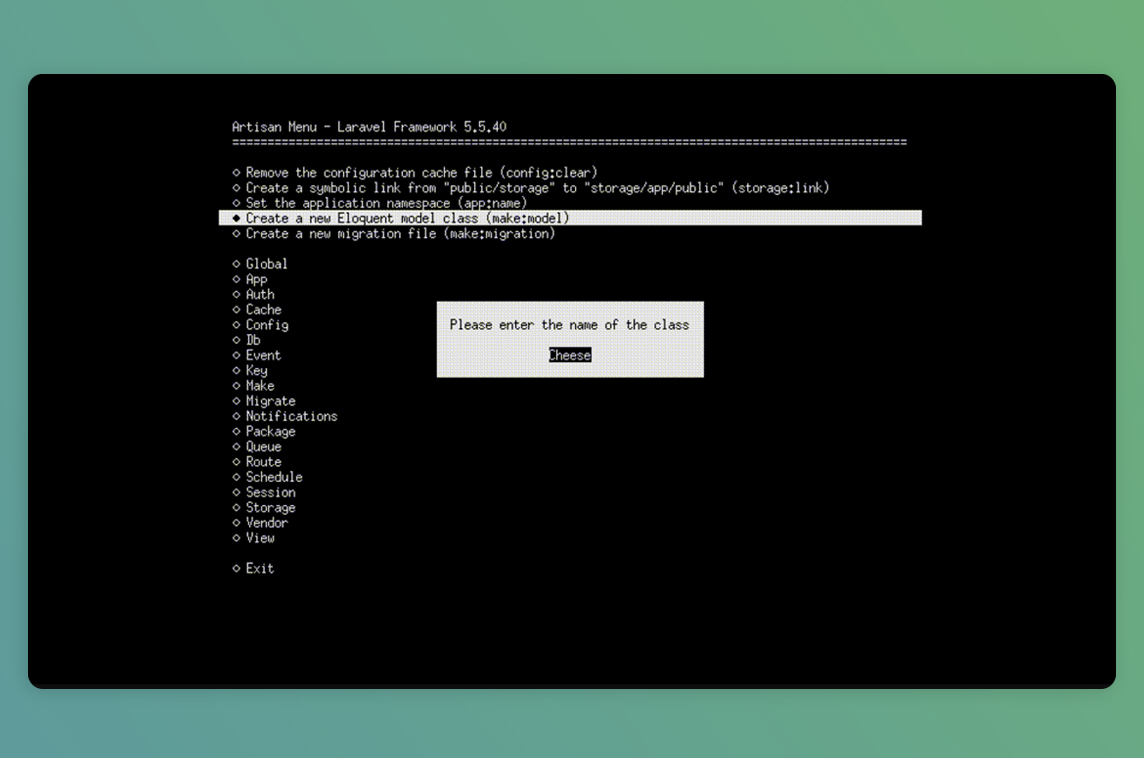Open the Vendor submenu
This screenshot has height=758, width=1144.
coord(260,523)
